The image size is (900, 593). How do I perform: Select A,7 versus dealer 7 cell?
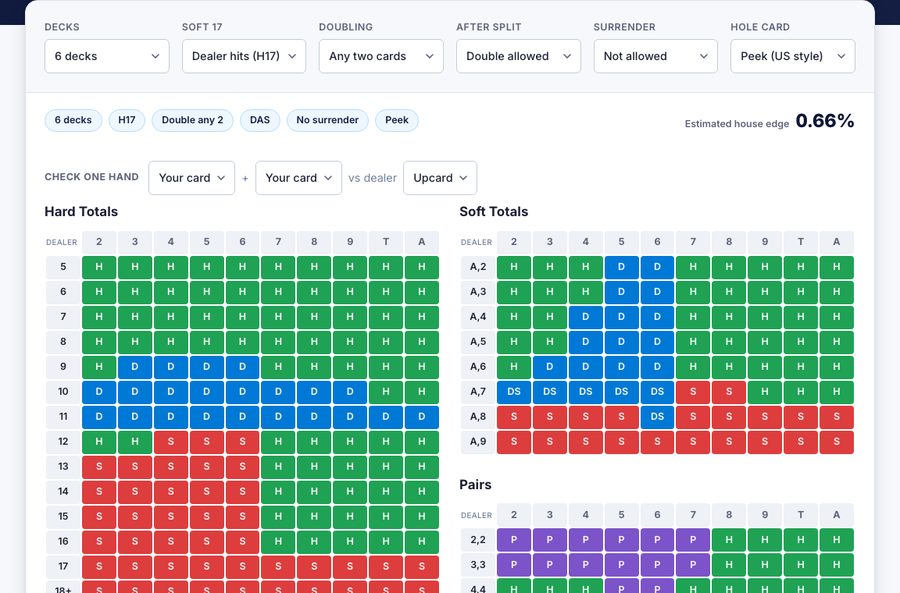[x=693, y=392]
